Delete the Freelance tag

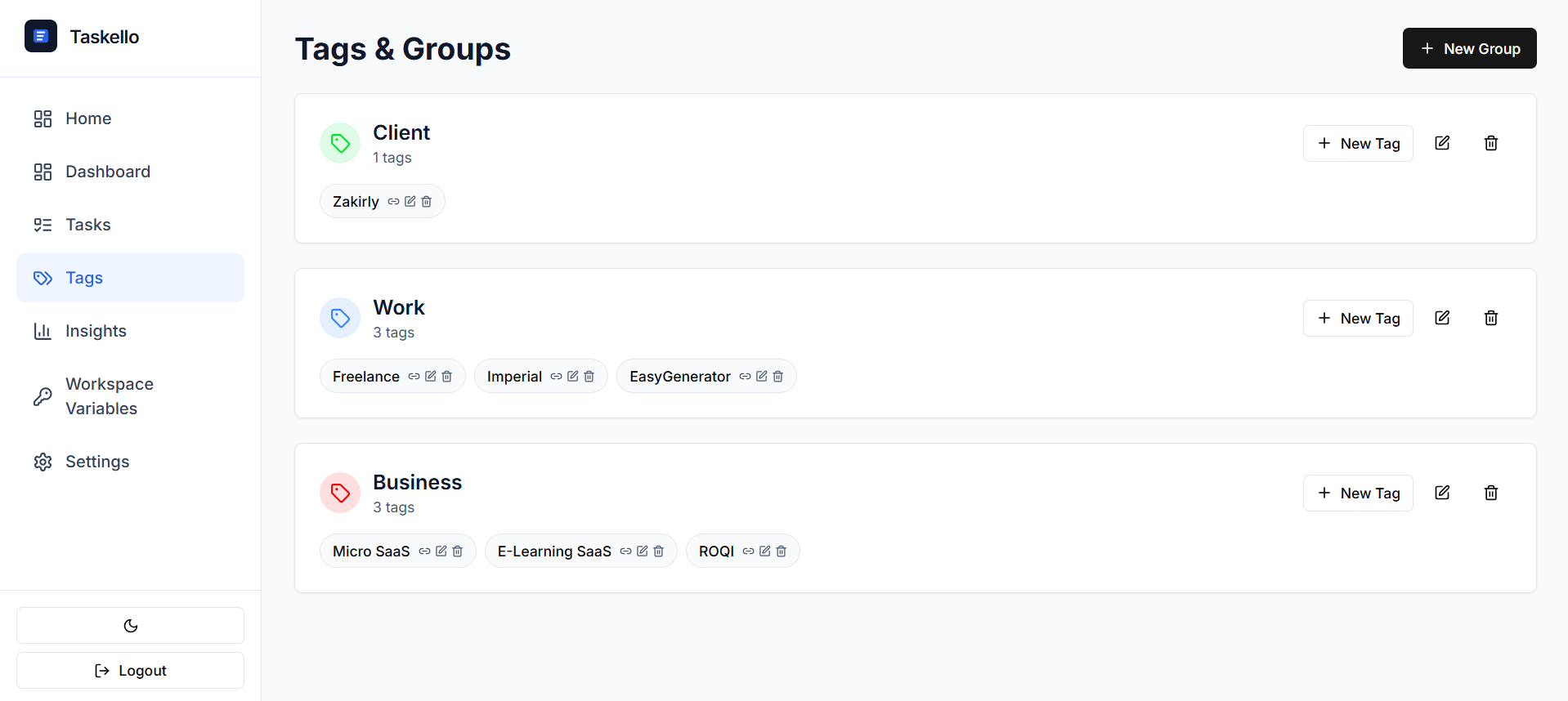[x=447, y=376]
